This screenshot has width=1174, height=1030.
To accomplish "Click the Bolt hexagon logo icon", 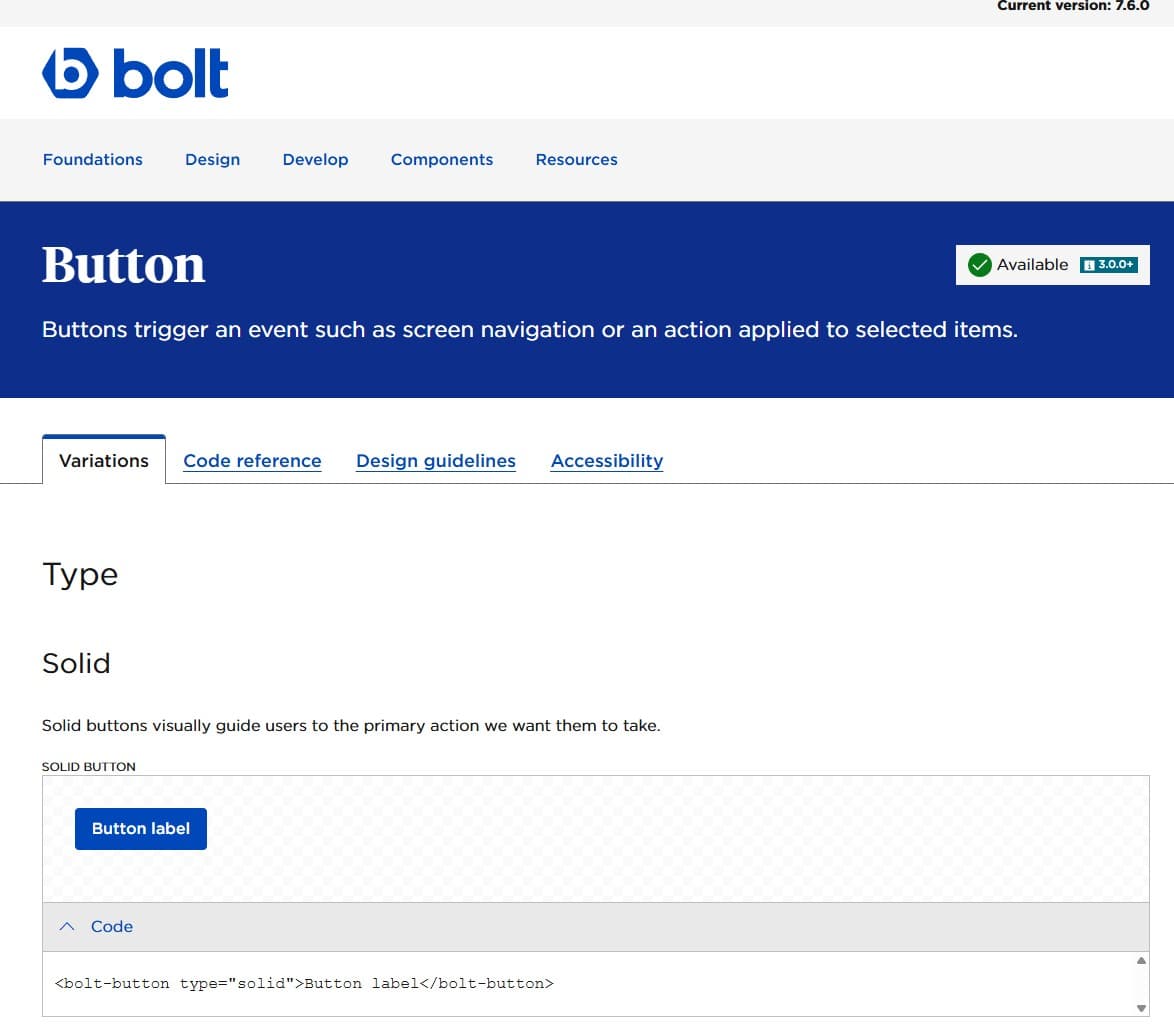I will (70, 74).
